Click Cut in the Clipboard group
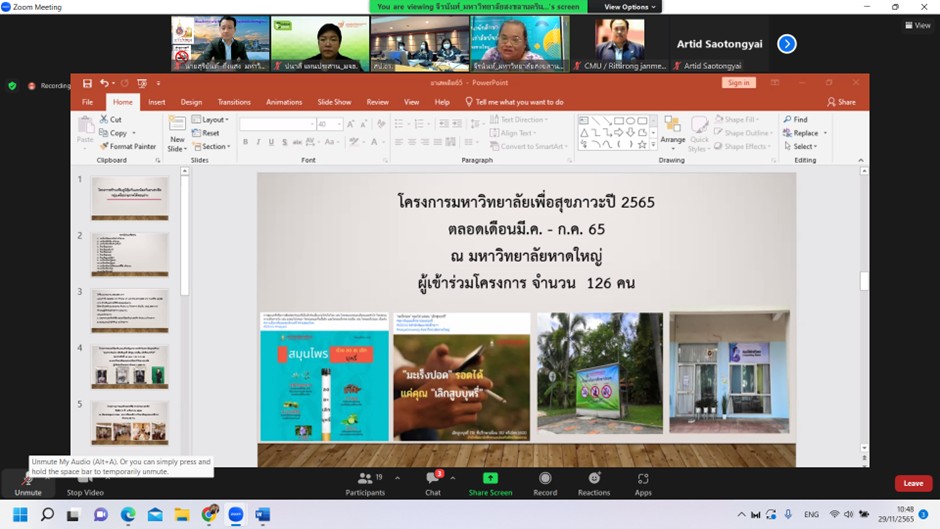The image size is (940, 529). [x=111, y=119]
